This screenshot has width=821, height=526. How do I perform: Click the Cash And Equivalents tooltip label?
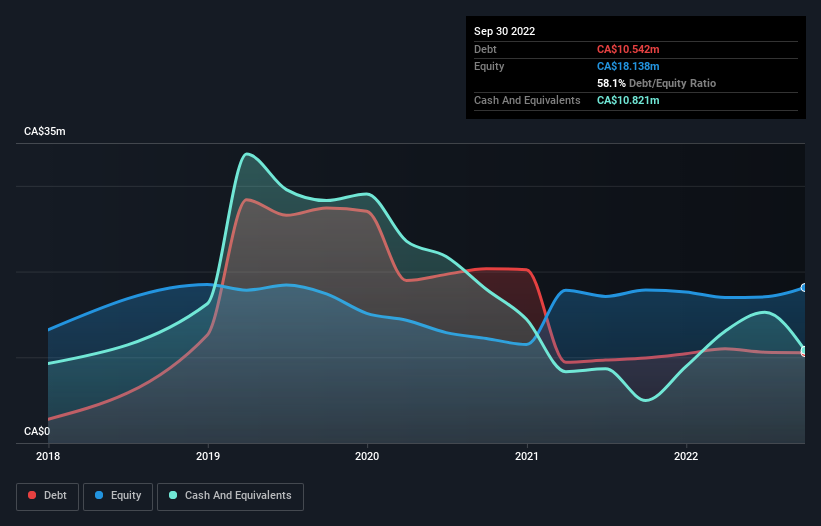click(x=527, y=100)
